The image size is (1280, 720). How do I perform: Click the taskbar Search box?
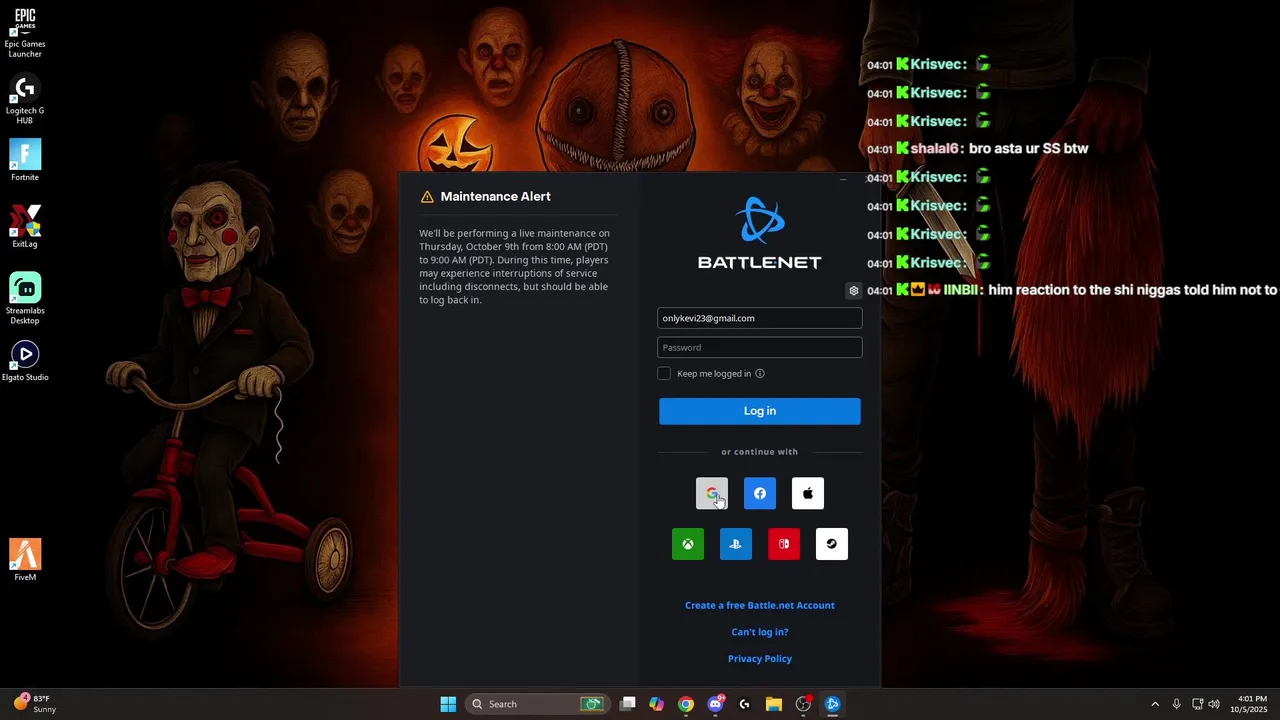click(538, 704)
